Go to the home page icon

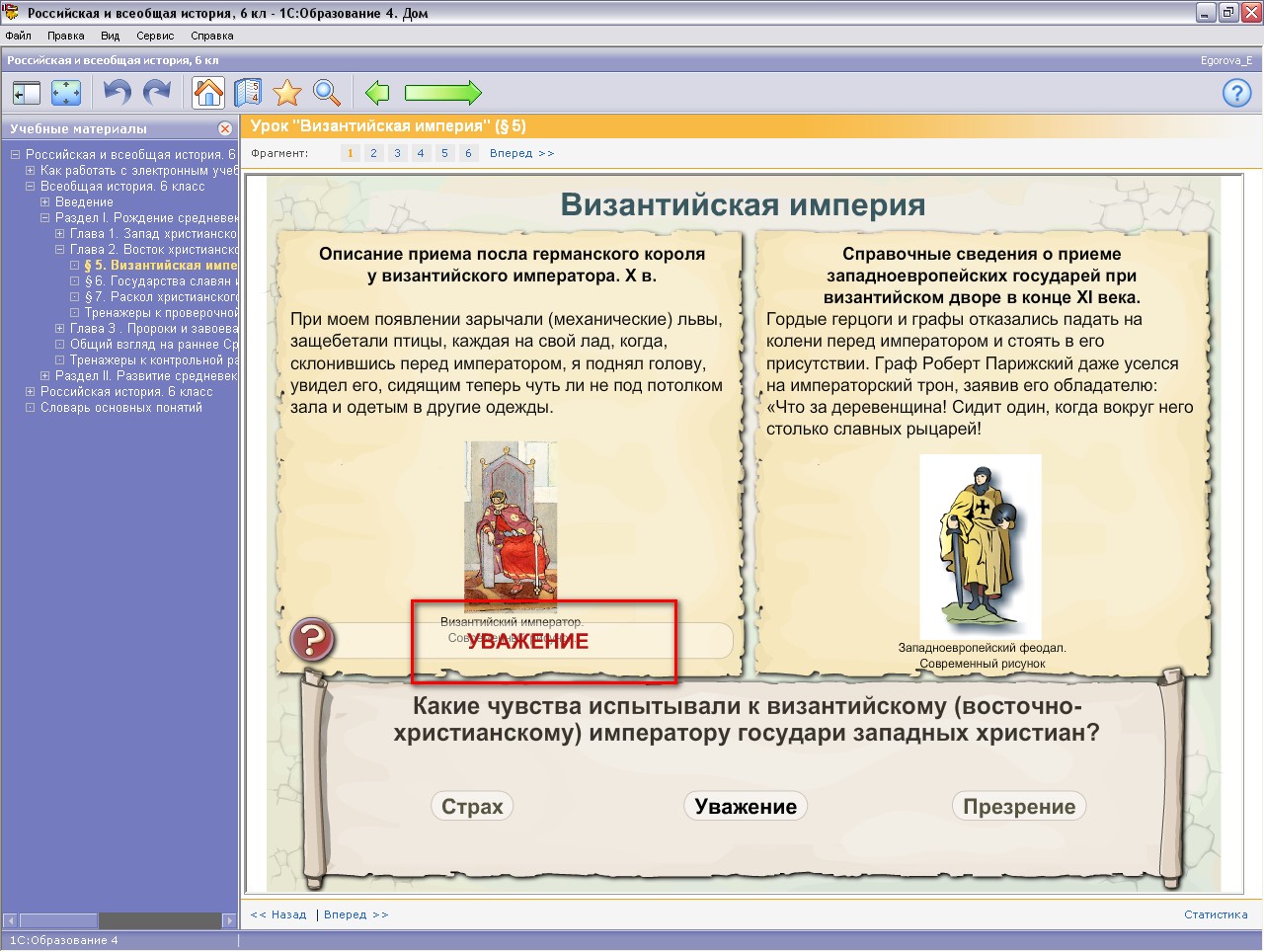[208, 93]
